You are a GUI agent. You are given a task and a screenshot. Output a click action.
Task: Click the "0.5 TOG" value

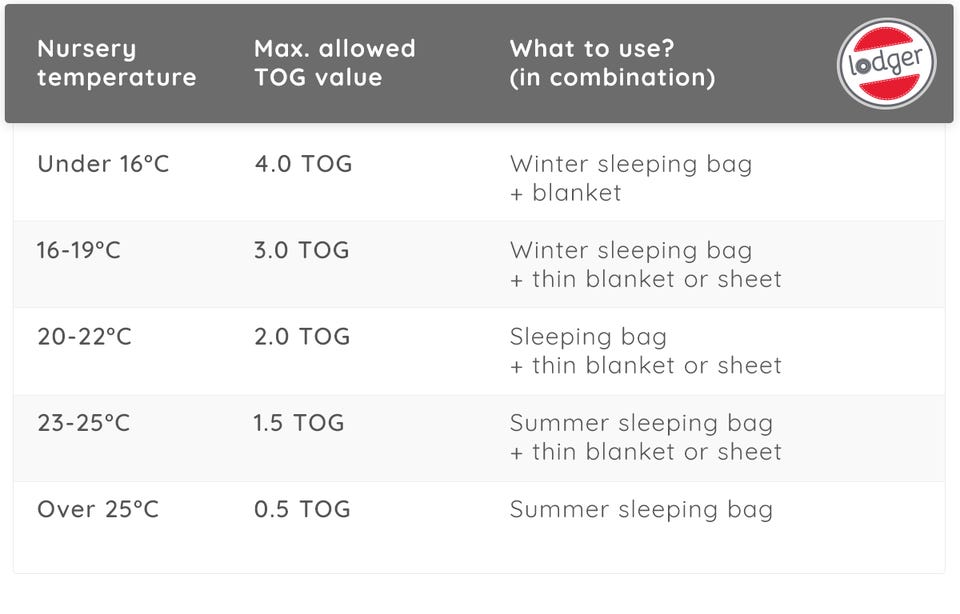[x=302, y=509]
